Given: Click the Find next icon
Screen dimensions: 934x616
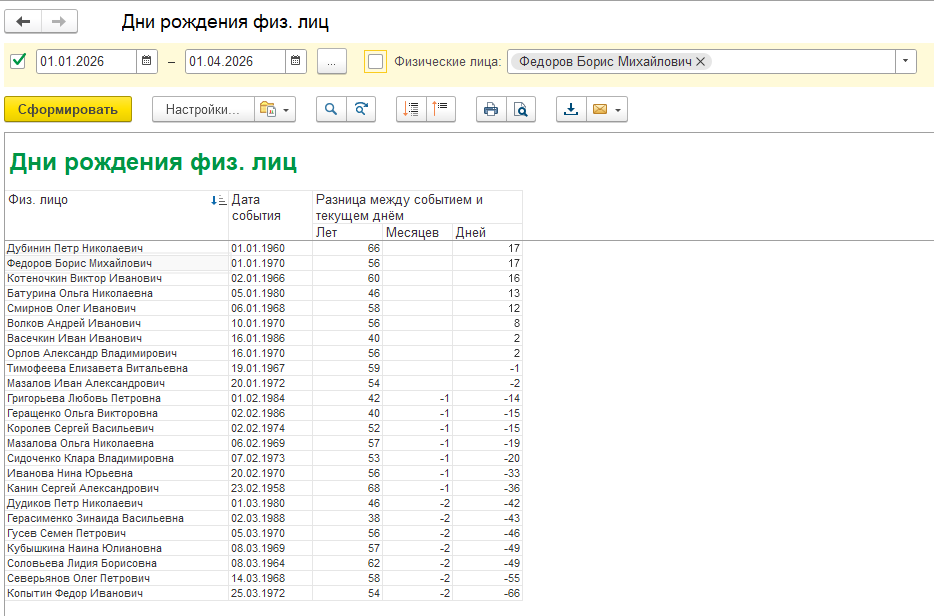Looking at the screenshot, I should 361,110.
